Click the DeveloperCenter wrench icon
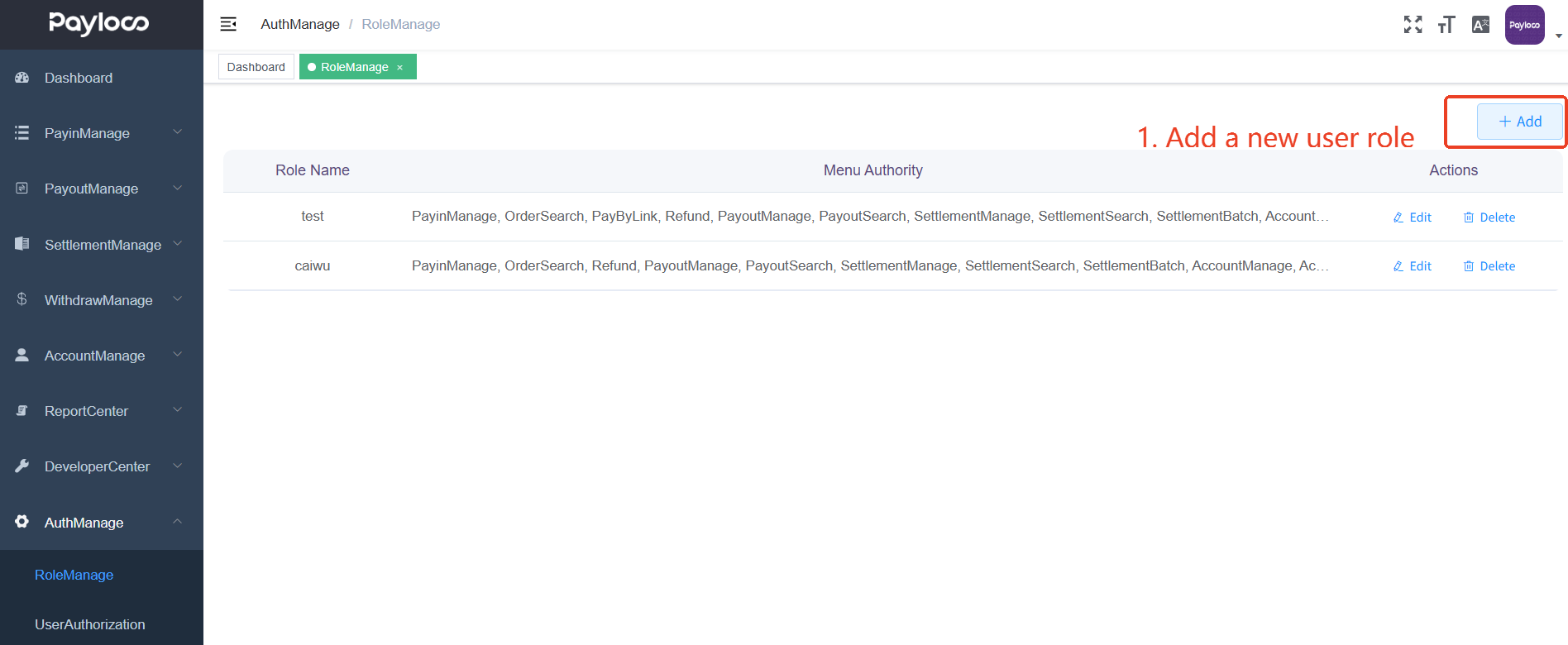Viewport: 1568px width, 645px height. click(22, 466)
